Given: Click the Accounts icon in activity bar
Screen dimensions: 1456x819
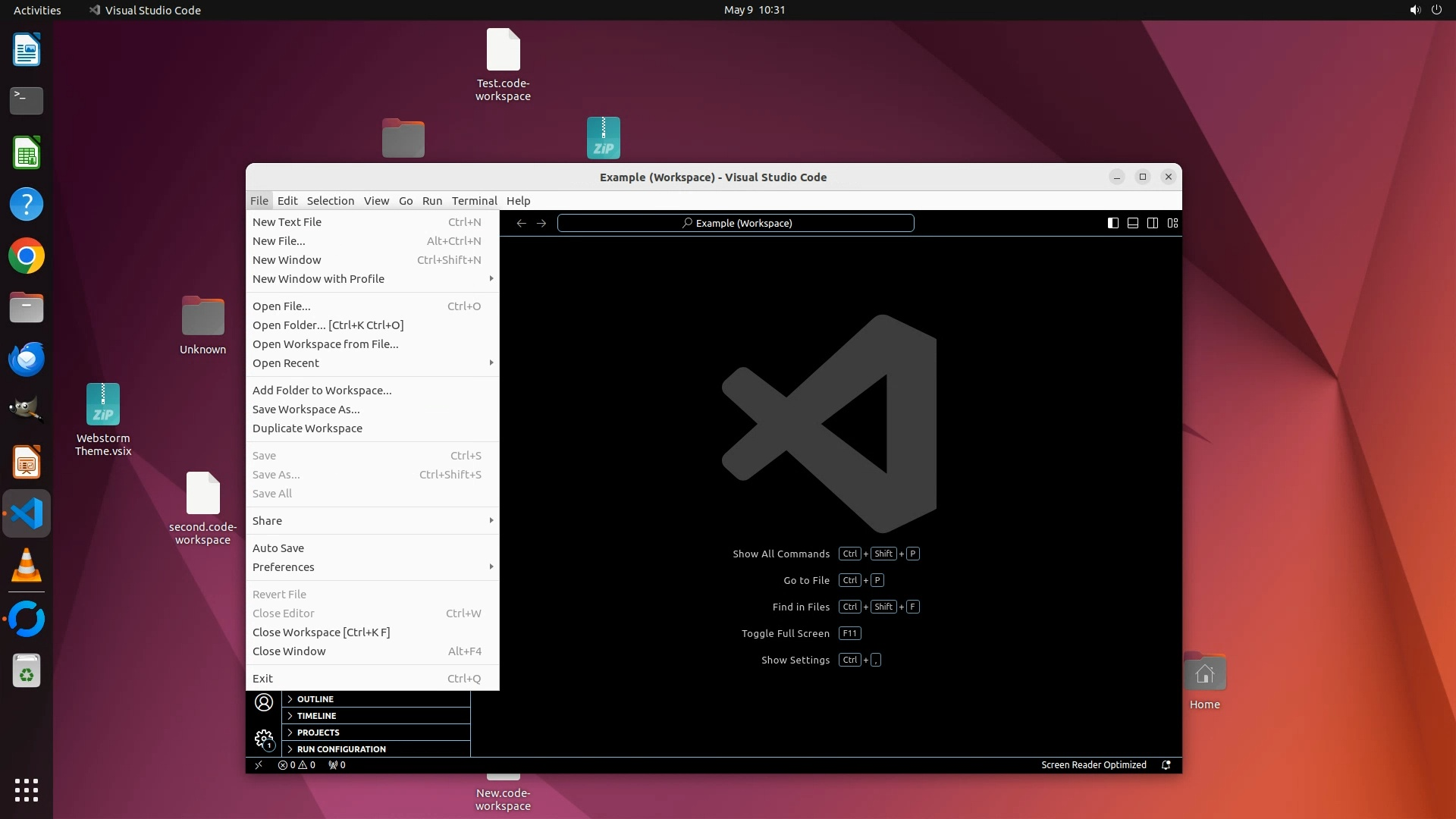Looking at the screenshot, I should click(x=263, y=702).
